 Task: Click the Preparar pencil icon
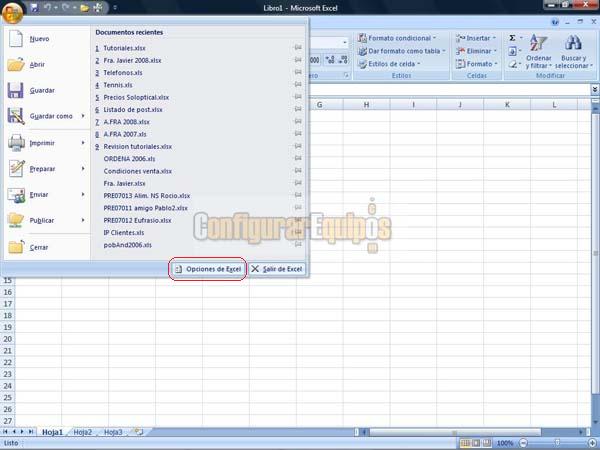tap(16, 169)
